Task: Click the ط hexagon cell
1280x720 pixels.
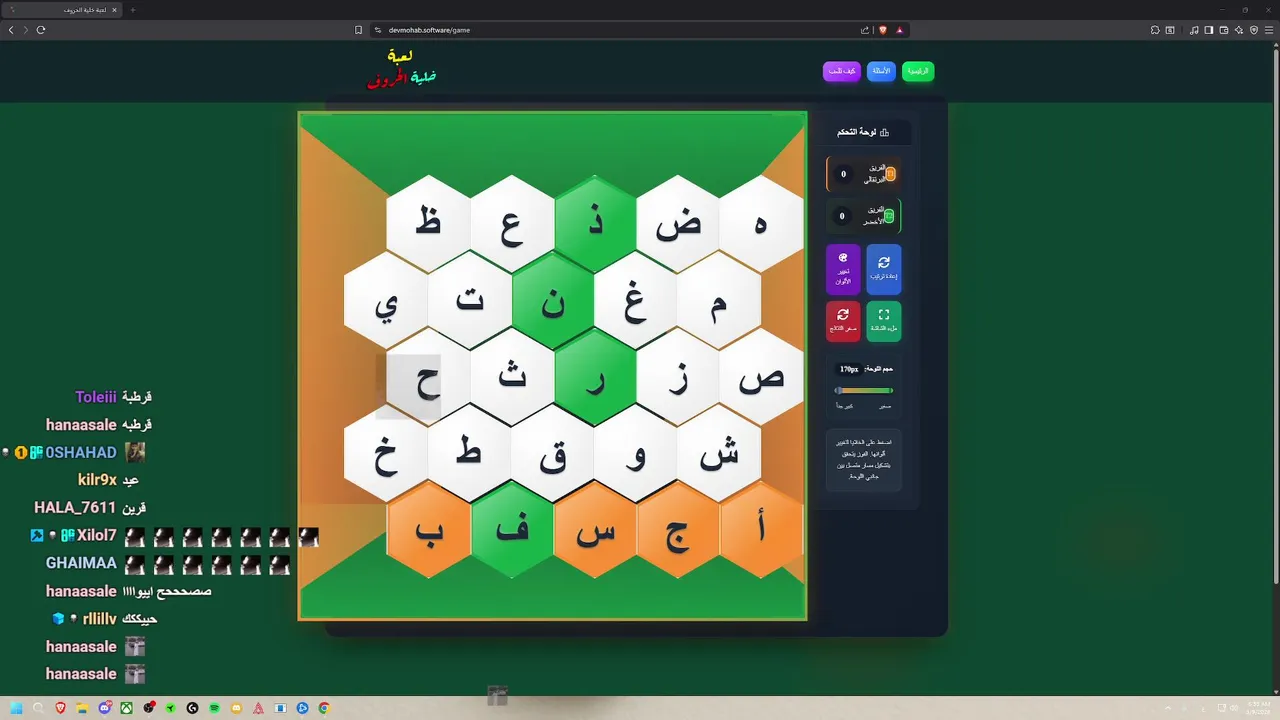Action: (x=470, y=454)
